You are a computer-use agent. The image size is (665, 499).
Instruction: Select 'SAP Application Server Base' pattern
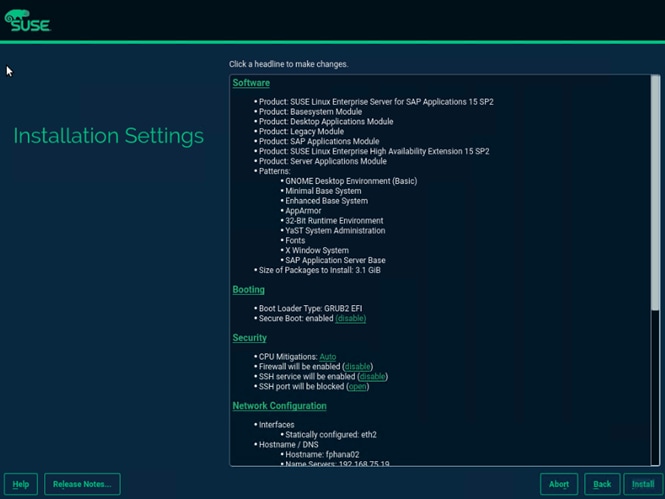coord(335,260)
